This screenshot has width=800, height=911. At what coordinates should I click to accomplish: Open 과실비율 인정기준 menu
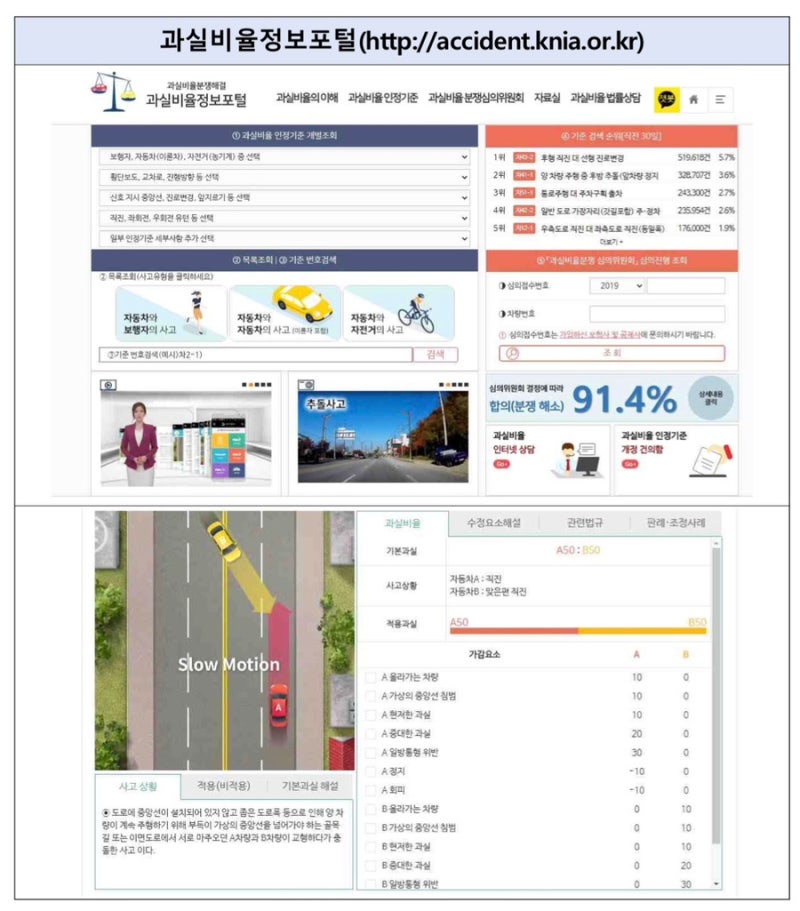383,98
